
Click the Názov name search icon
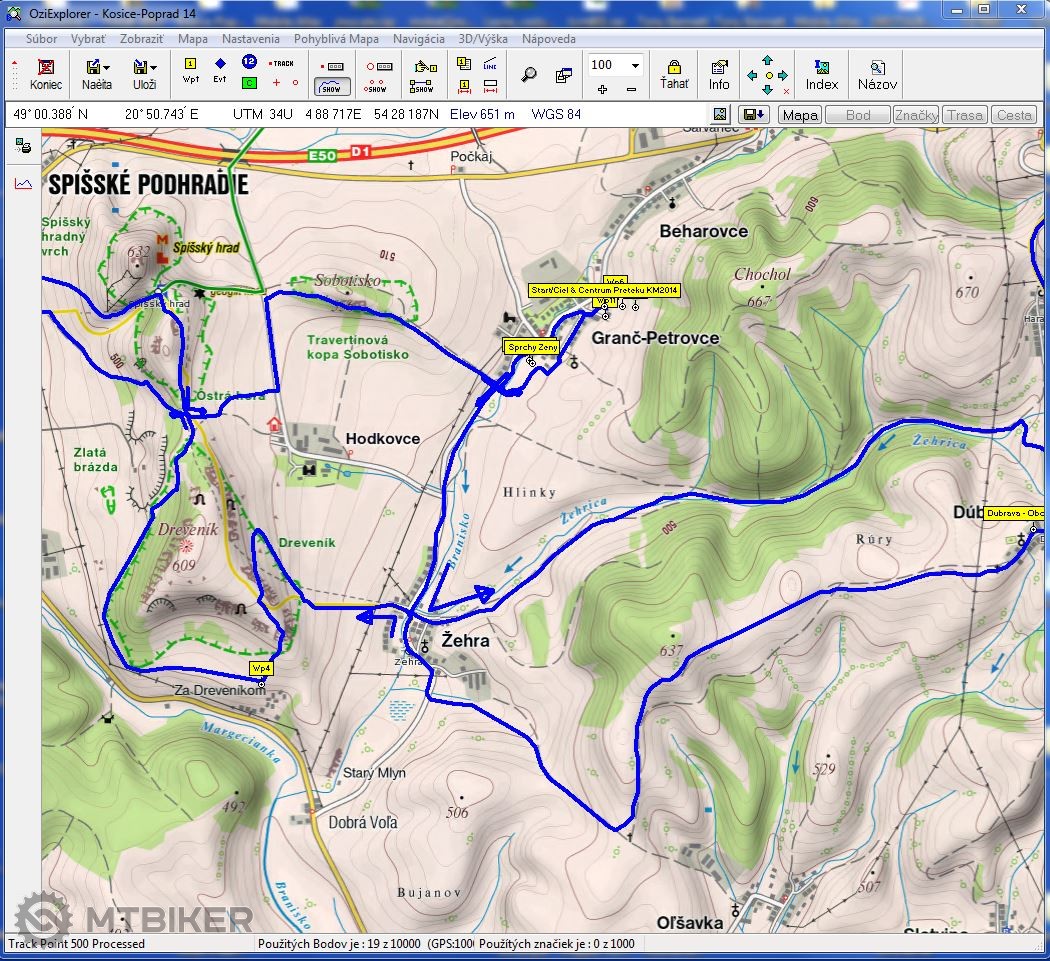877,74
